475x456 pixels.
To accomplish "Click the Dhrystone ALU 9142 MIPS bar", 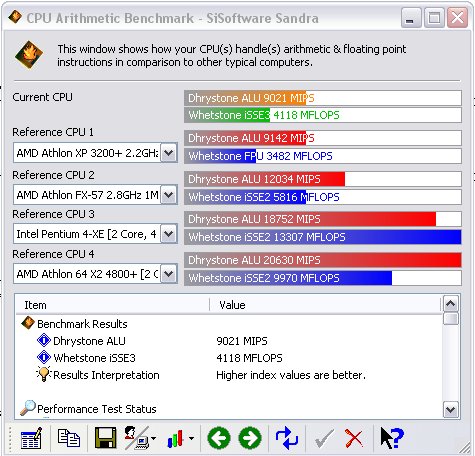I will [323, 138].
